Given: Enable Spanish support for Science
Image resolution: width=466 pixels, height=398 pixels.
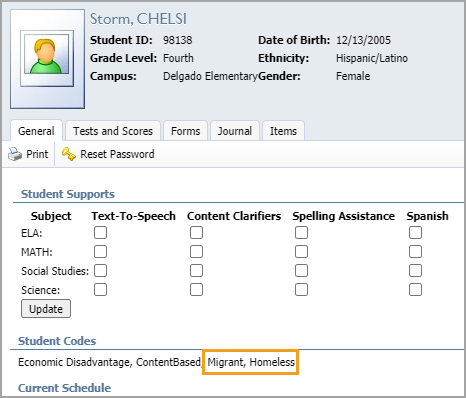Looking at the screenshot, I should point(415,290).
